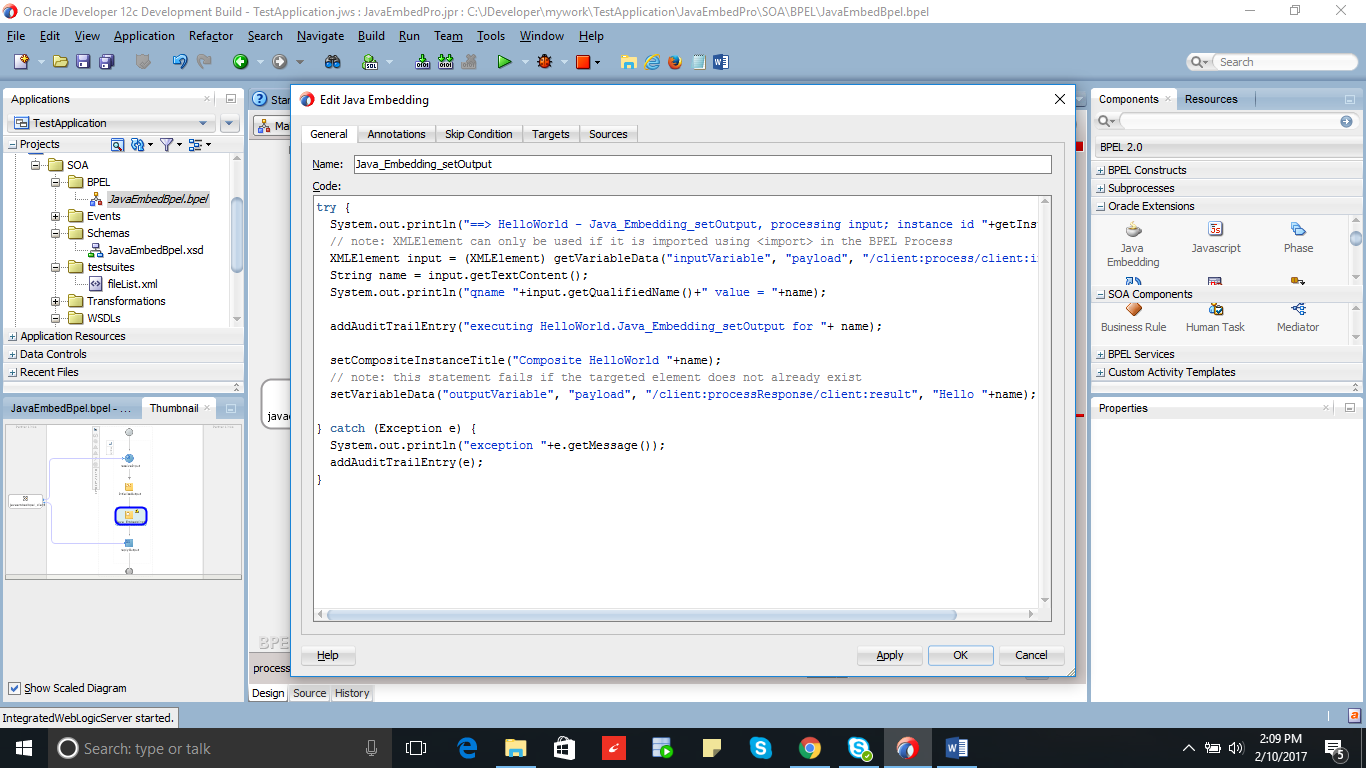Screen dimensions: 1366x768
Task: Click the Debug ladybug toolbar icon
Action: point(544,61)
